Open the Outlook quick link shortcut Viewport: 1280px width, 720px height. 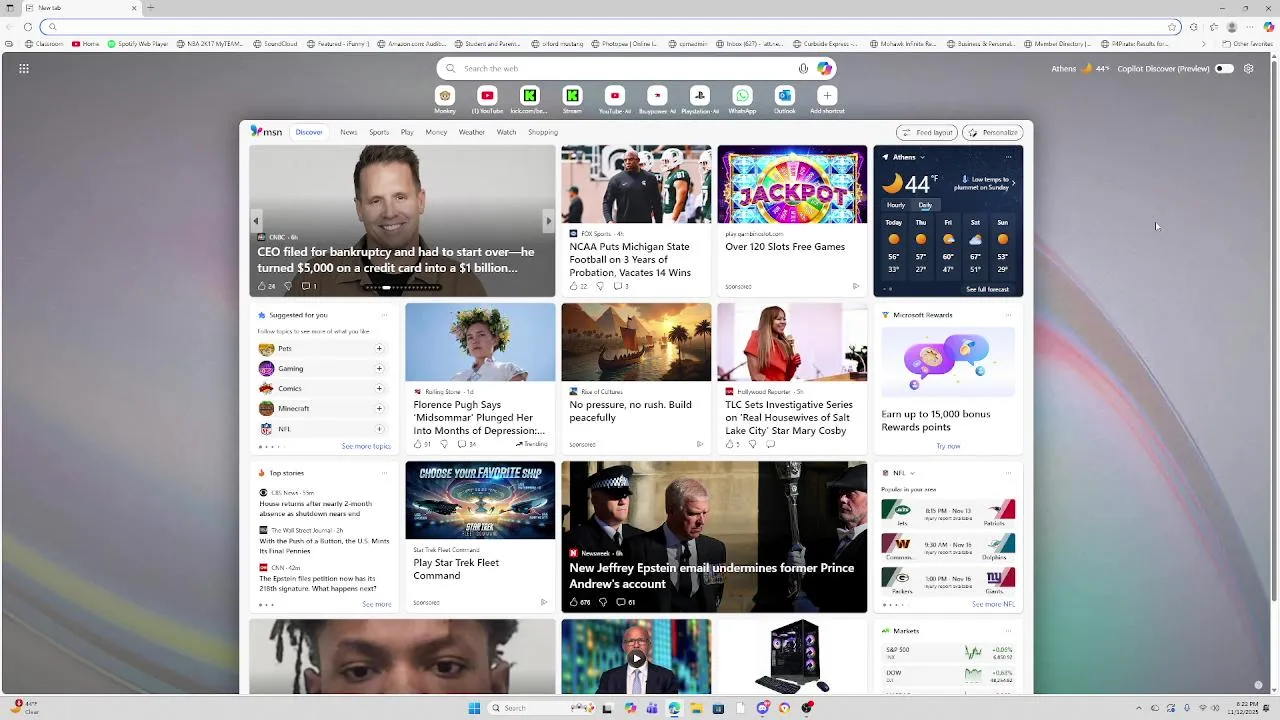(785, 96)
